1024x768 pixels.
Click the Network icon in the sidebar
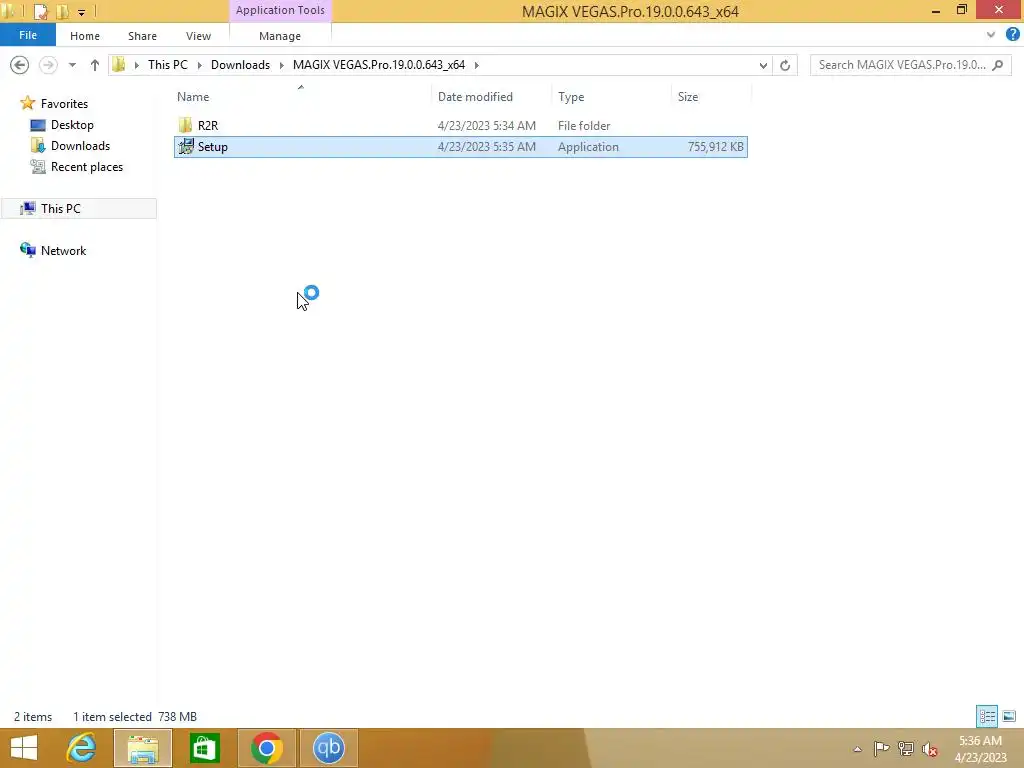pos(27,250)
